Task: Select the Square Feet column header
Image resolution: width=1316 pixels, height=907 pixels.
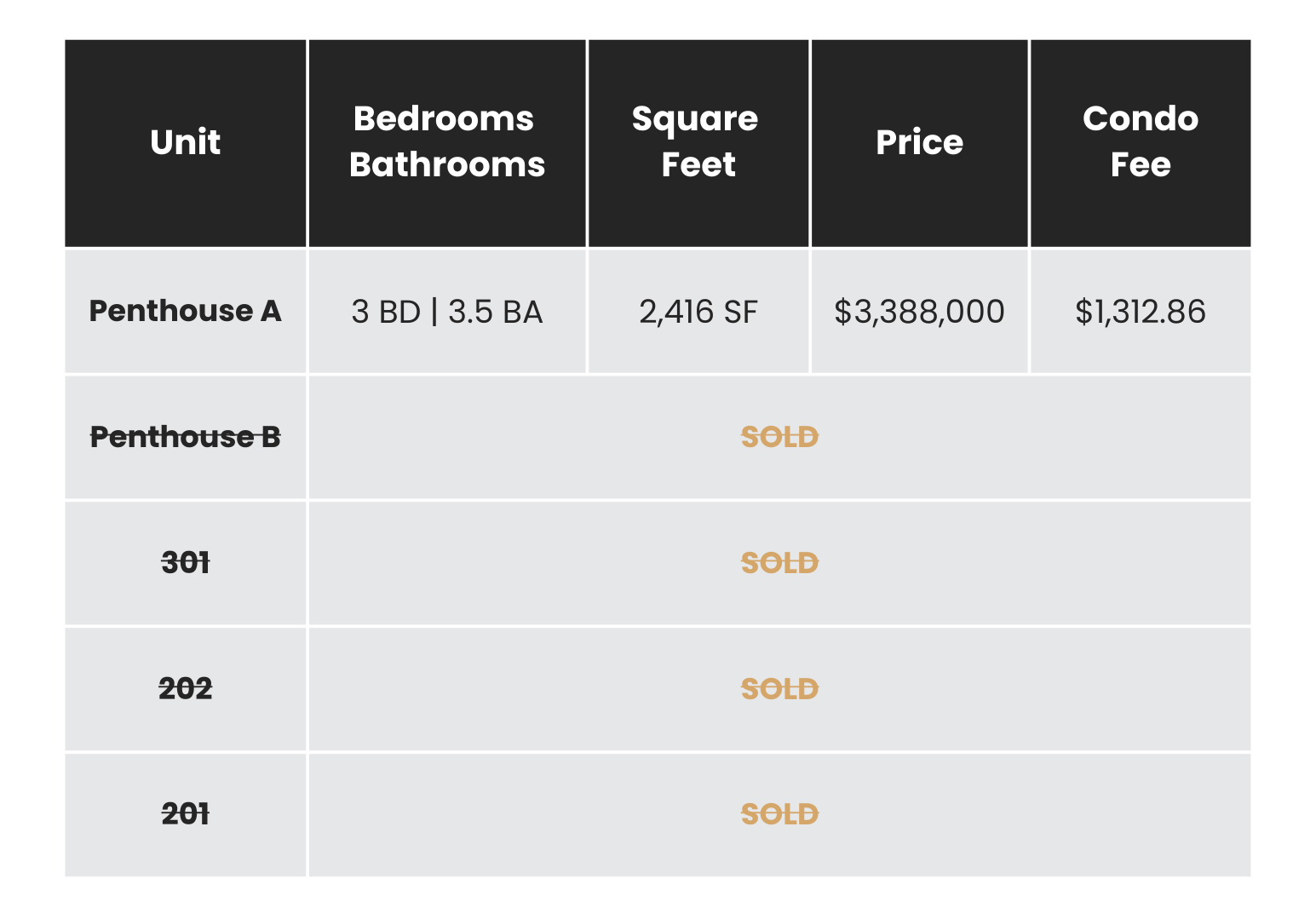Action: click(697, 141)
